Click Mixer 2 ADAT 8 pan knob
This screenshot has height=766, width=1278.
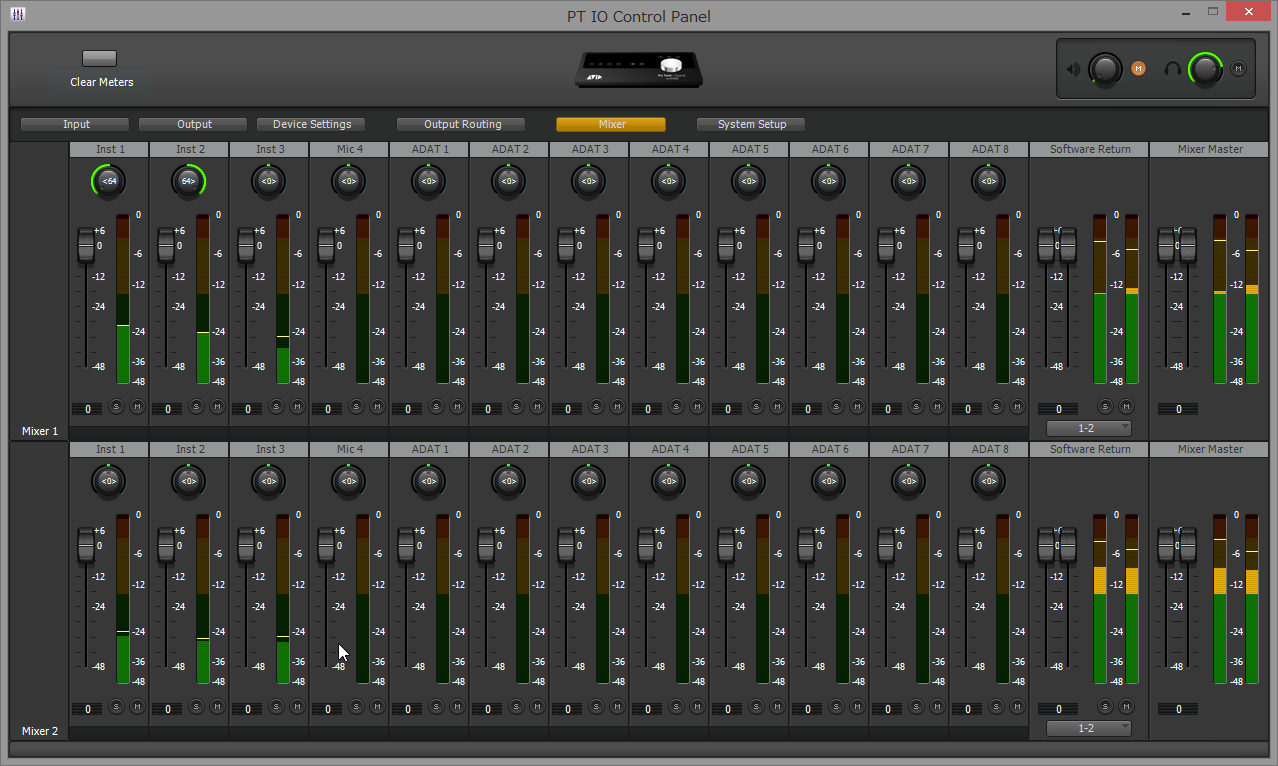pyautogui.click(x=988, y=481)
